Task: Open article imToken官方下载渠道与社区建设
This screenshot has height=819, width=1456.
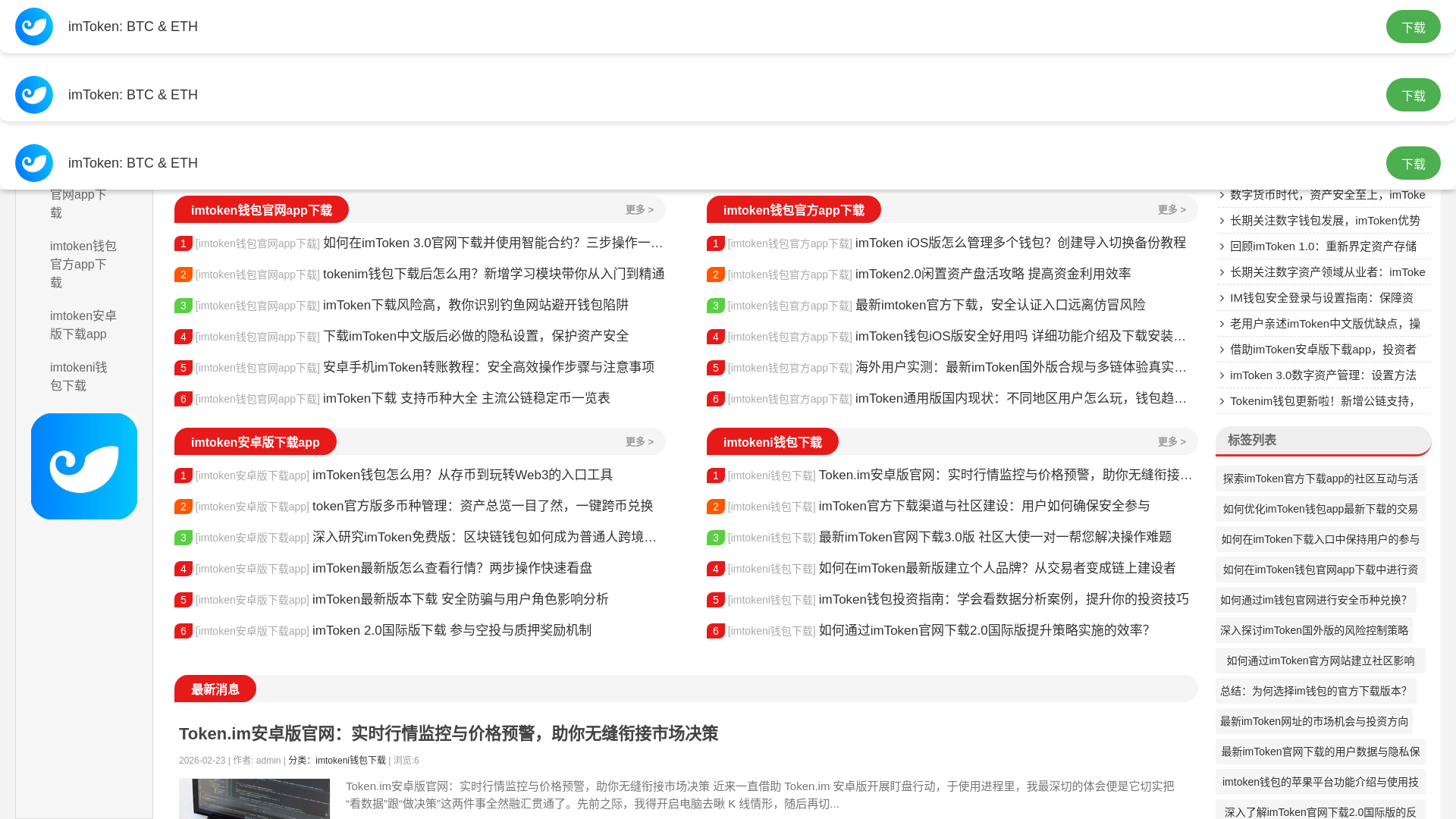Action: tap(984, 506)
